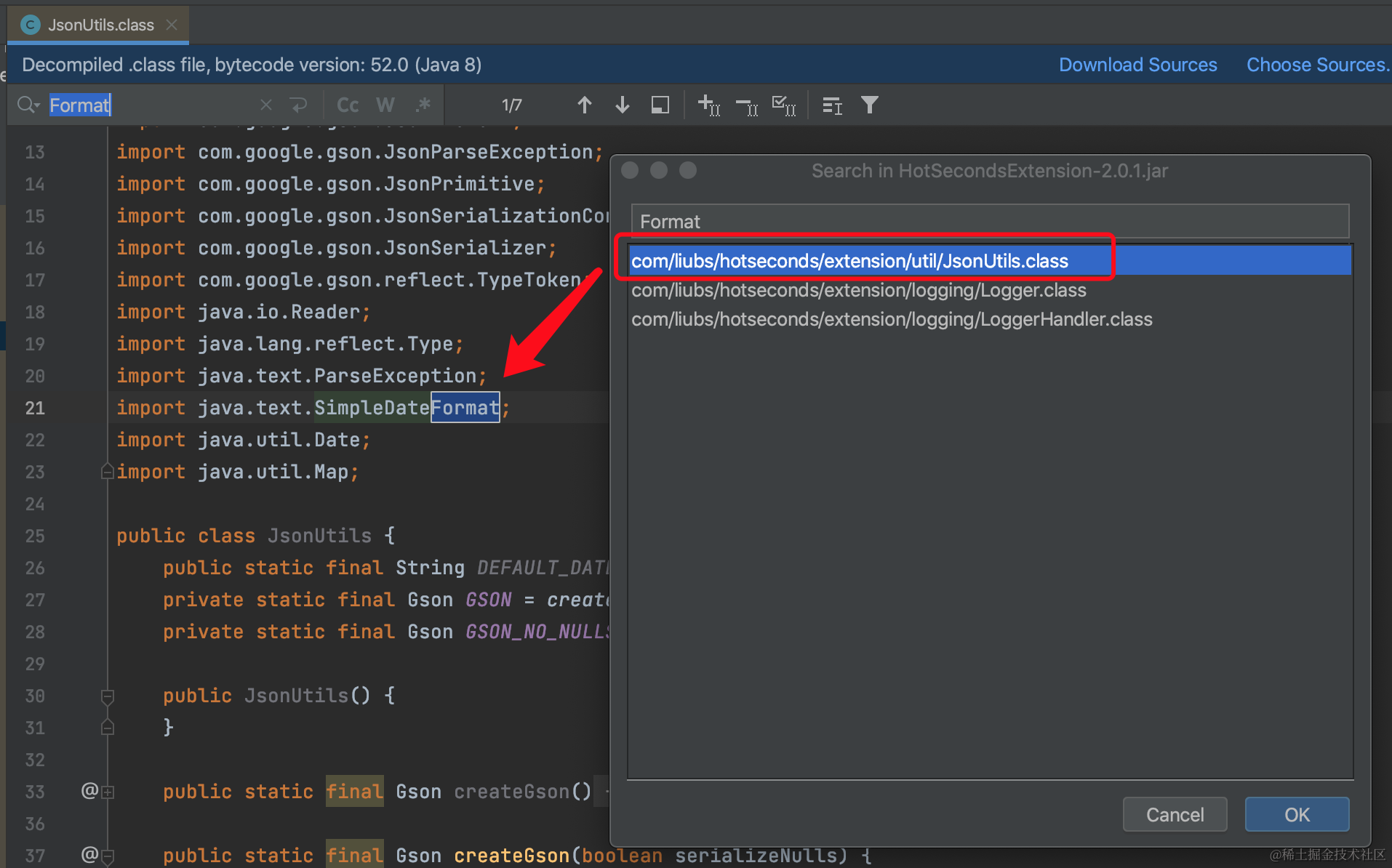1392x868 pixels.
Task: Toggle search in selection only icon
Action: coord(660,105)
